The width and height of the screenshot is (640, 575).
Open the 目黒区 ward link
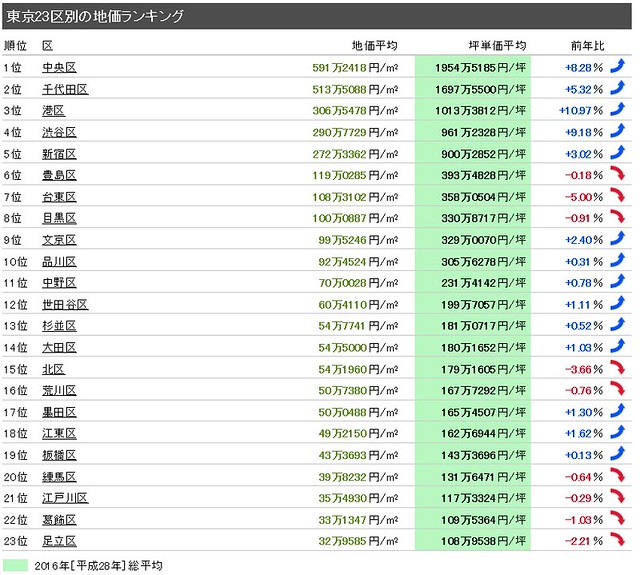pyautogui.click(x=60, y=218)
